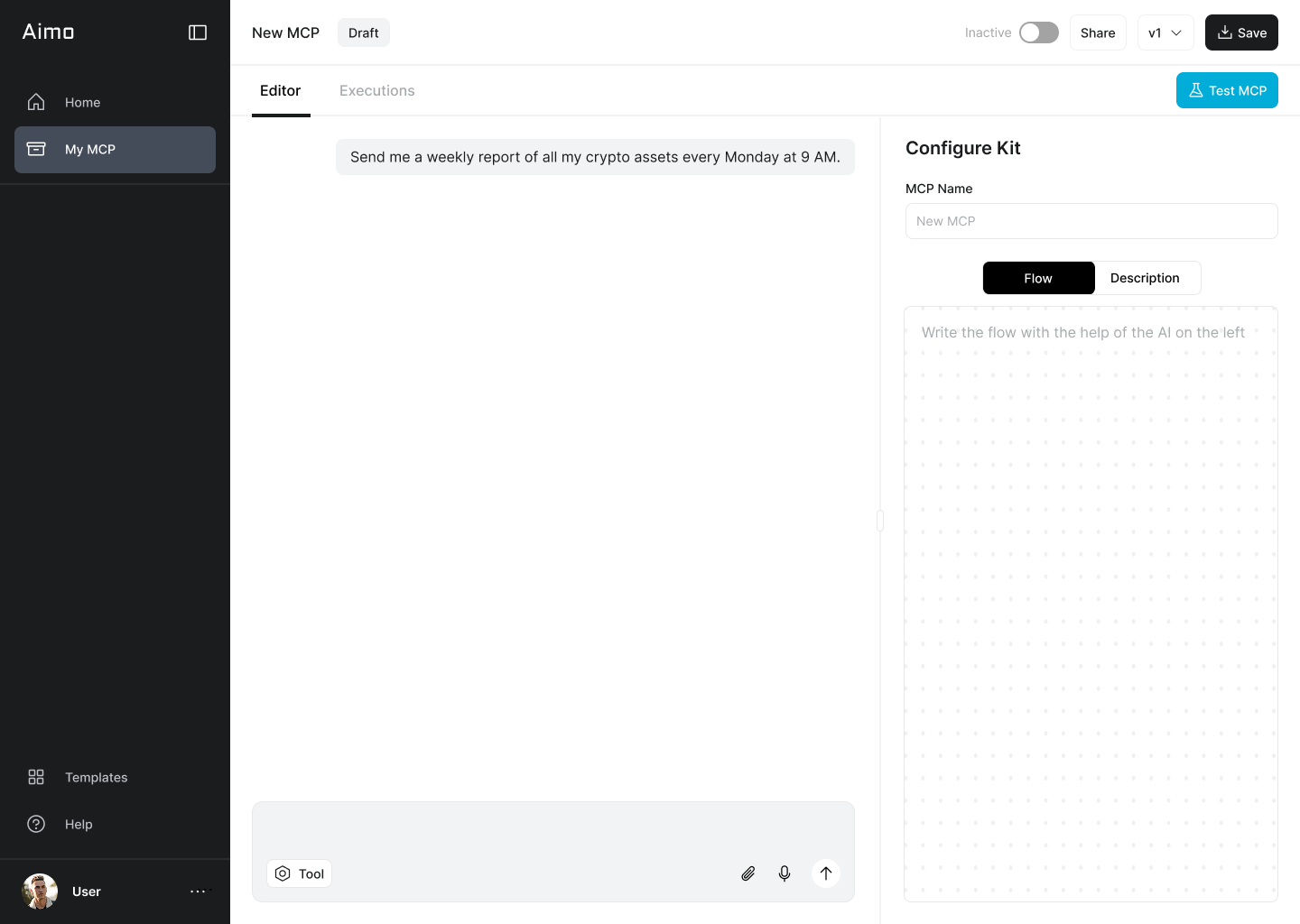
Task: Click the user avatar picture
Action: pyautogui.click(x=40, y=892)
